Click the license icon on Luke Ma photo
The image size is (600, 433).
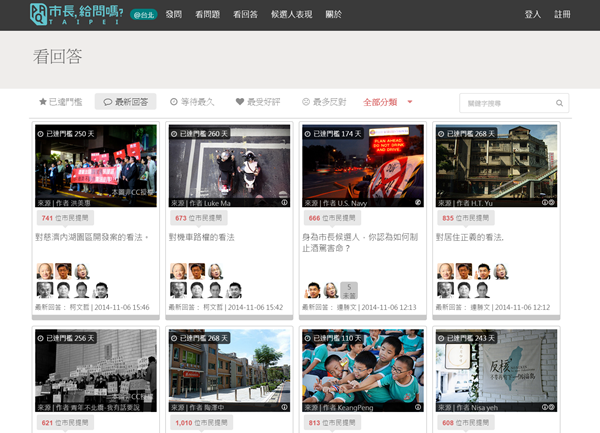pos(284,202)
